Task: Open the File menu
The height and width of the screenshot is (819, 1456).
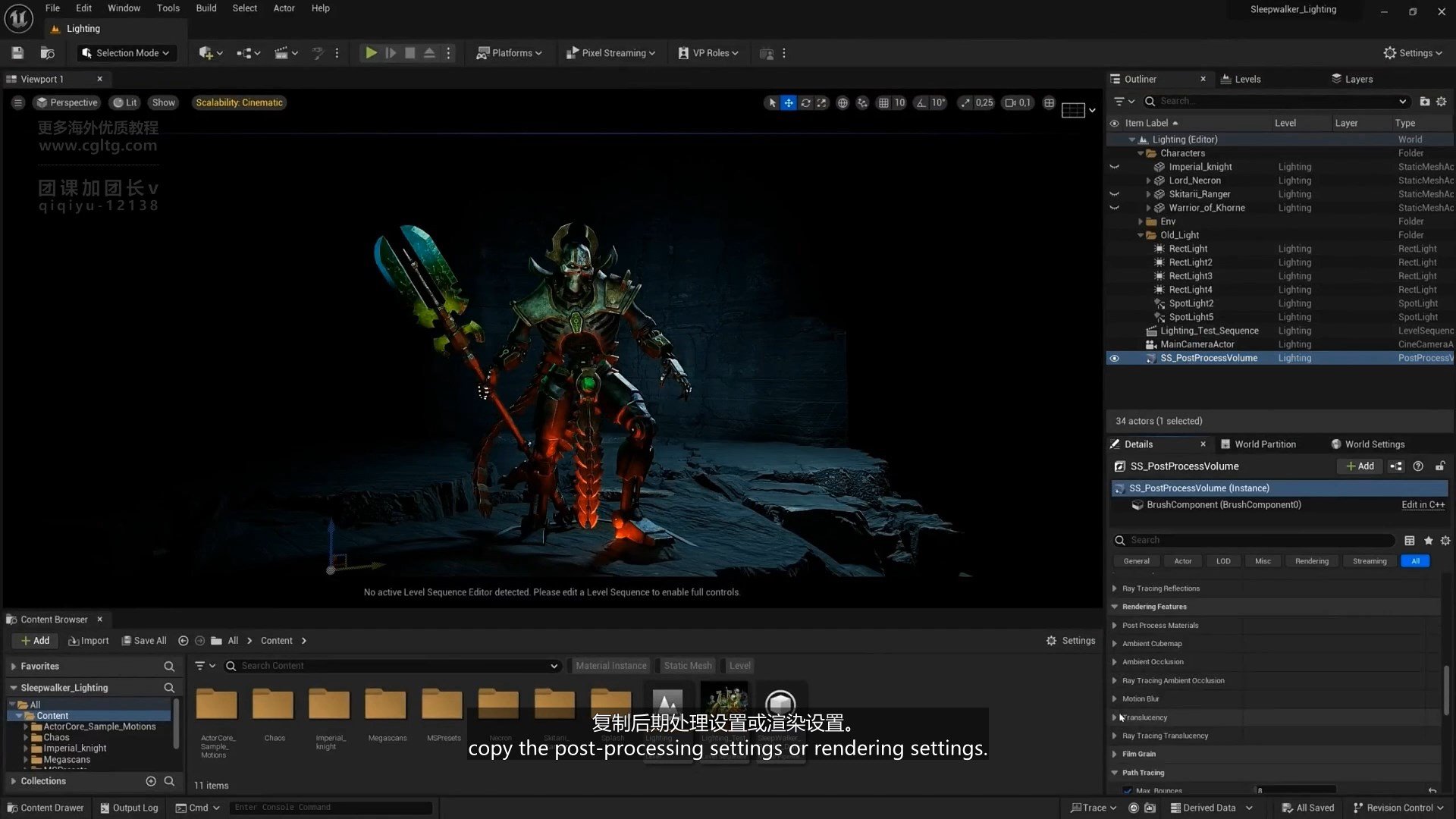Action: pos(52,8)
